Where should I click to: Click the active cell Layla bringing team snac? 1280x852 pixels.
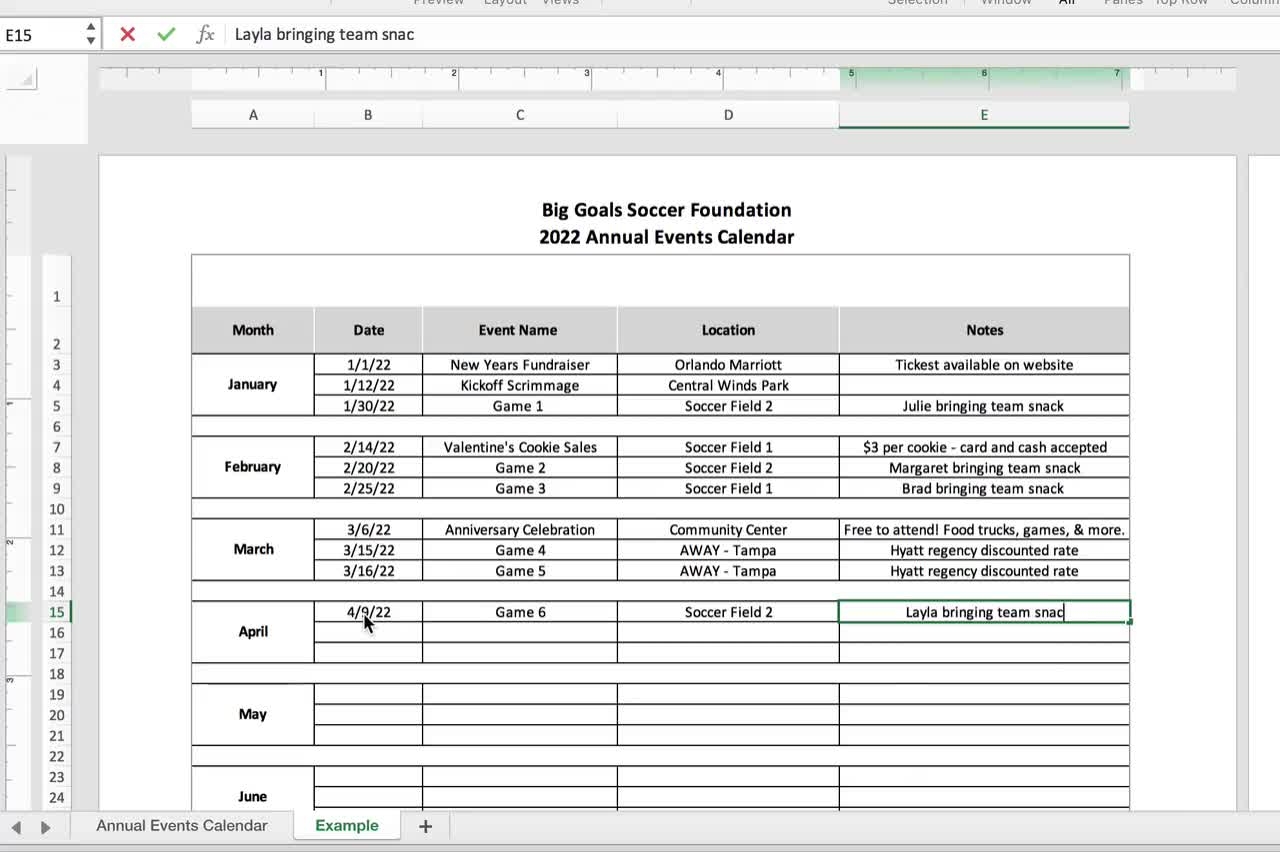coord(984,612)
